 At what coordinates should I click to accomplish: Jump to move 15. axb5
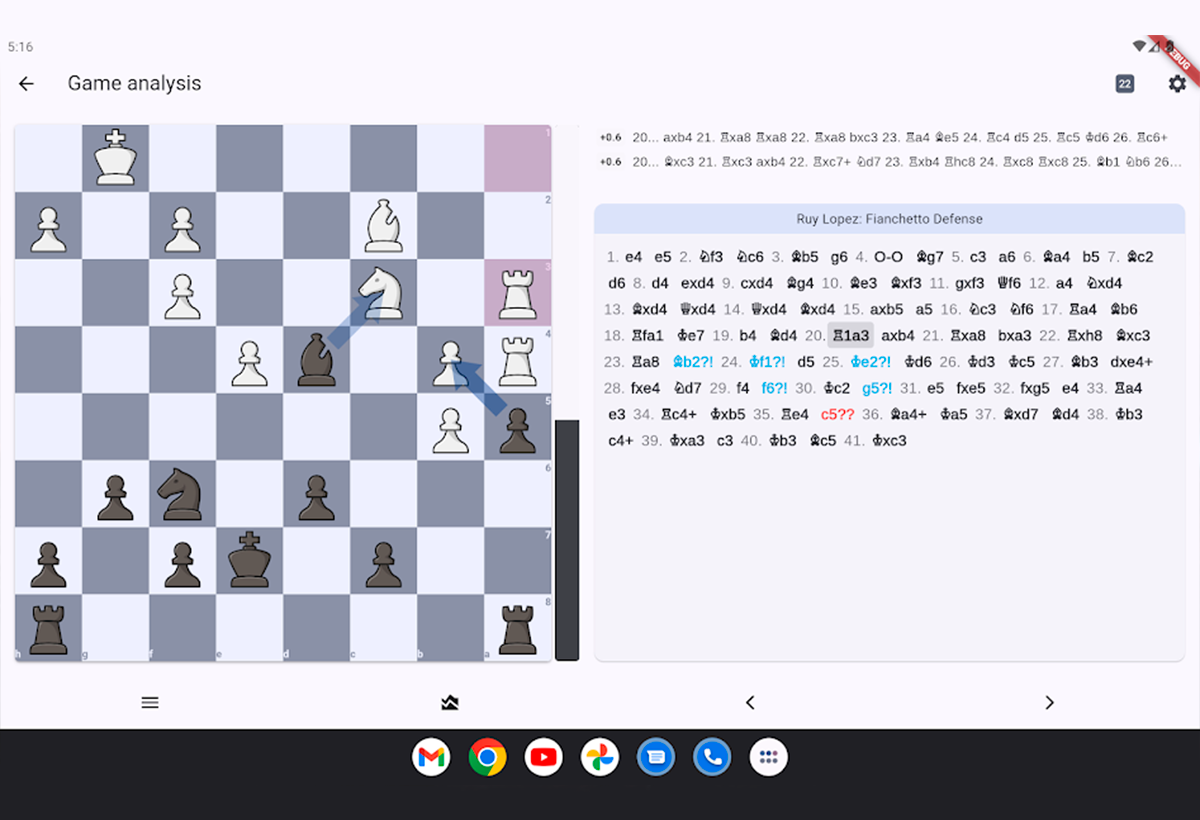(x=888, y=310)
